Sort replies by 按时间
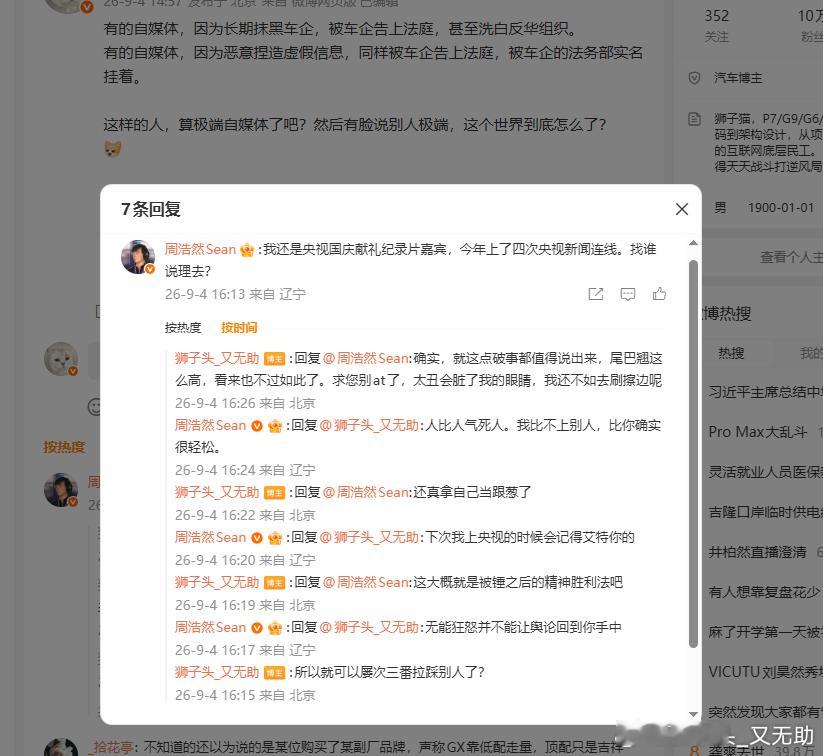This screenshot has width=823, height=756. 239,328
